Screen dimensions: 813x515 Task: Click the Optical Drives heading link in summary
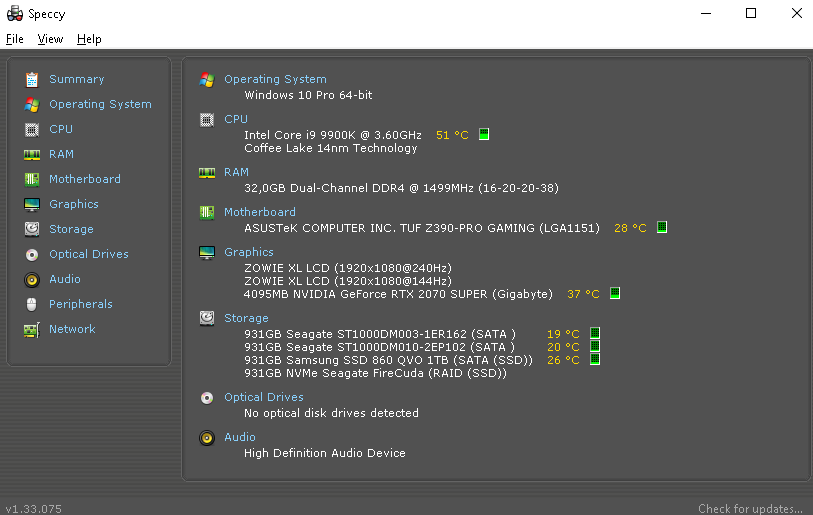tap(264, 397)
